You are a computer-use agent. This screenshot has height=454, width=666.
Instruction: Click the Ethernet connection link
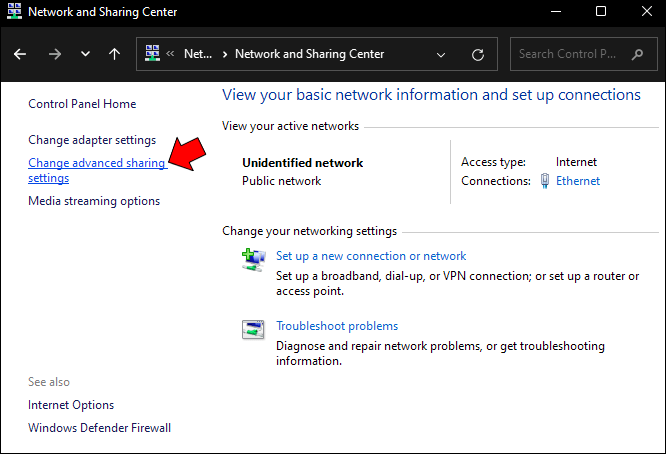point(578,181)
